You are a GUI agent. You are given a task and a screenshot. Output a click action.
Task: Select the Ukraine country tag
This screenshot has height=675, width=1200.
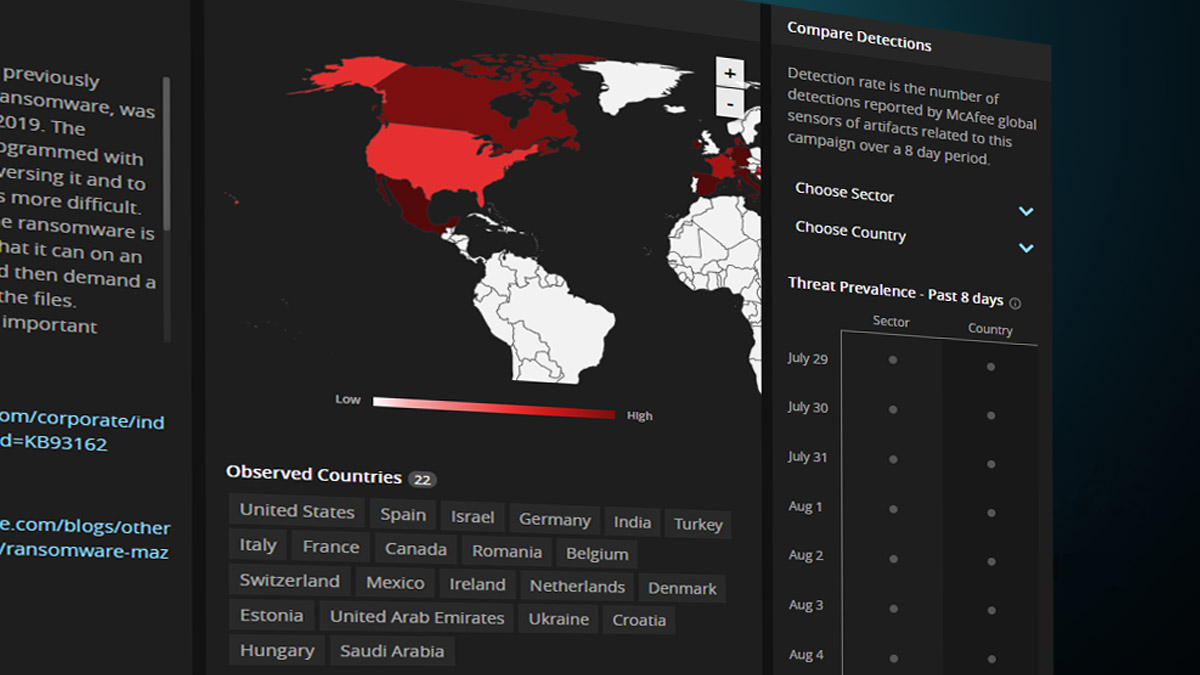(x=559, y=619)
